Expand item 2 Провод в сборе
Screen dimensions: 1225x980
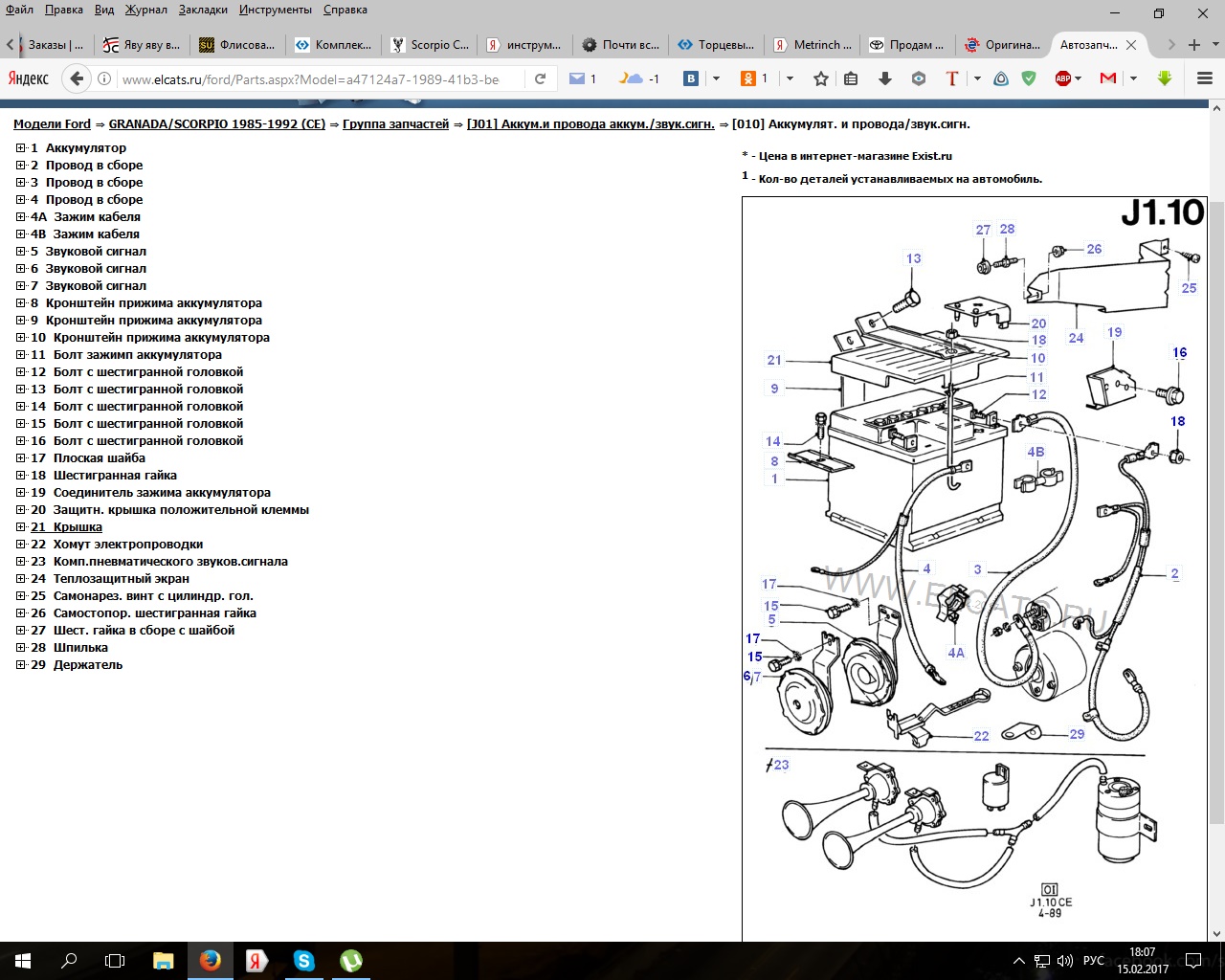(x=20, y=165)
